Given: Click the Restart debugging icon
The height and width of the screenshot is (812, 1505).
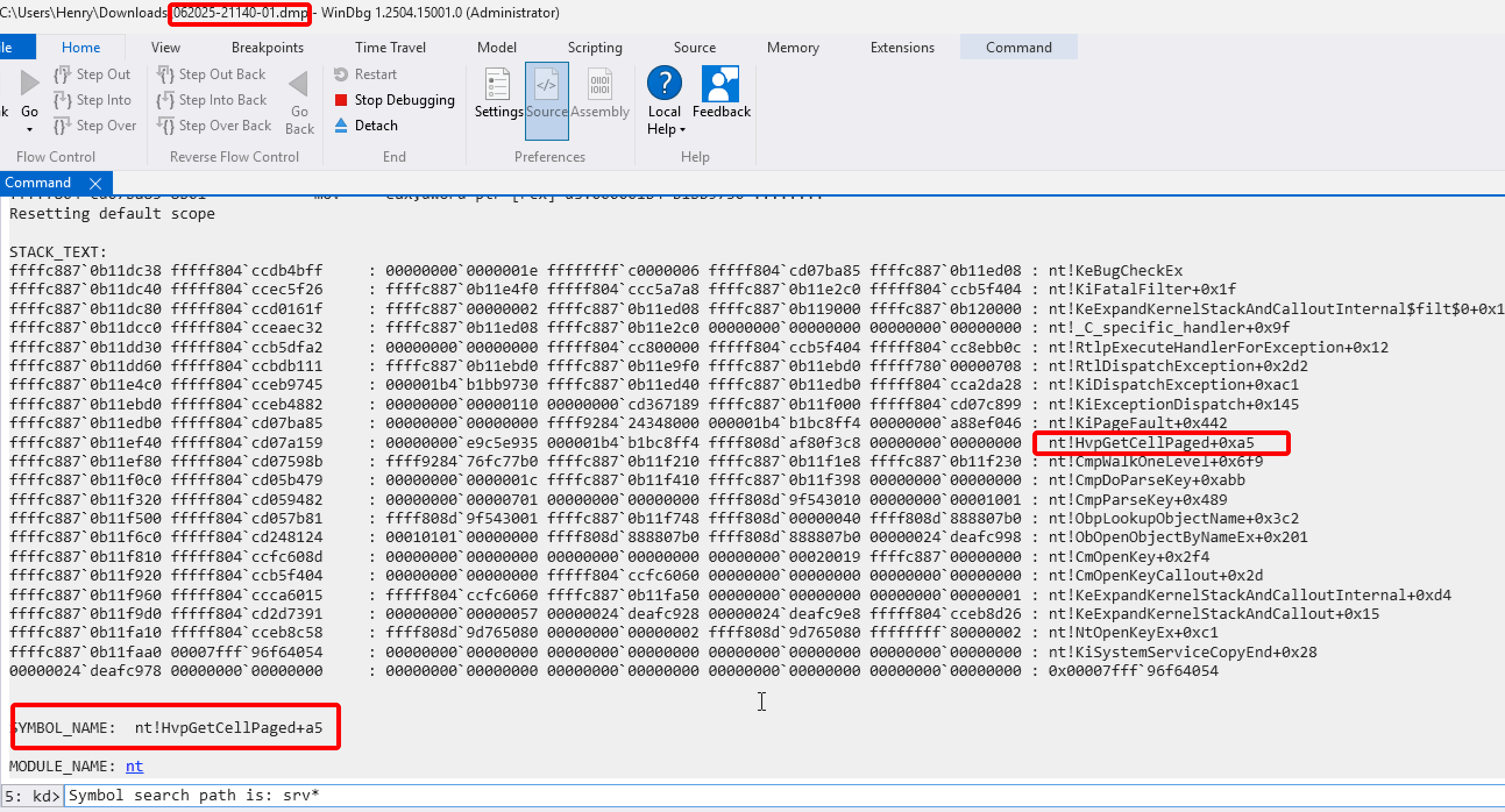Looking at the screenshot, I should (x=342, y=74).
